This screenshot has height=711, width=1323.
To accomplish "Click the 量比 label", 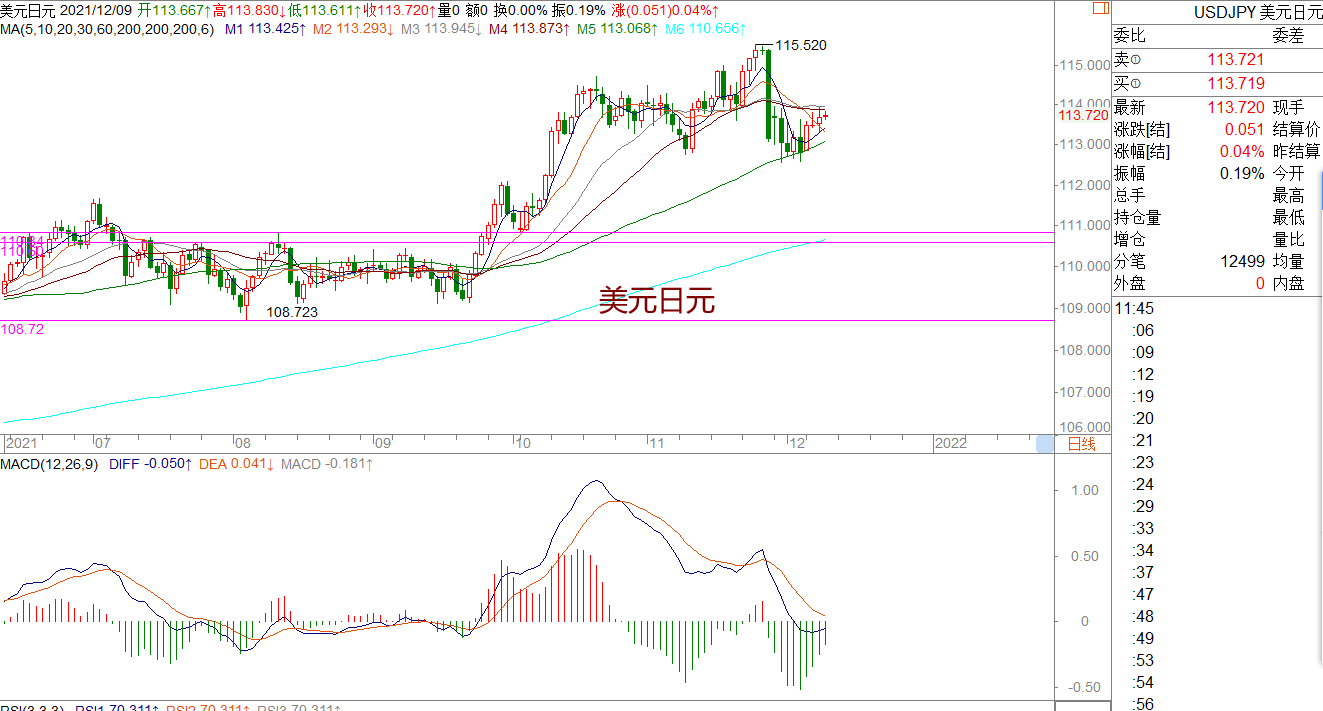I will [1289, 240].
